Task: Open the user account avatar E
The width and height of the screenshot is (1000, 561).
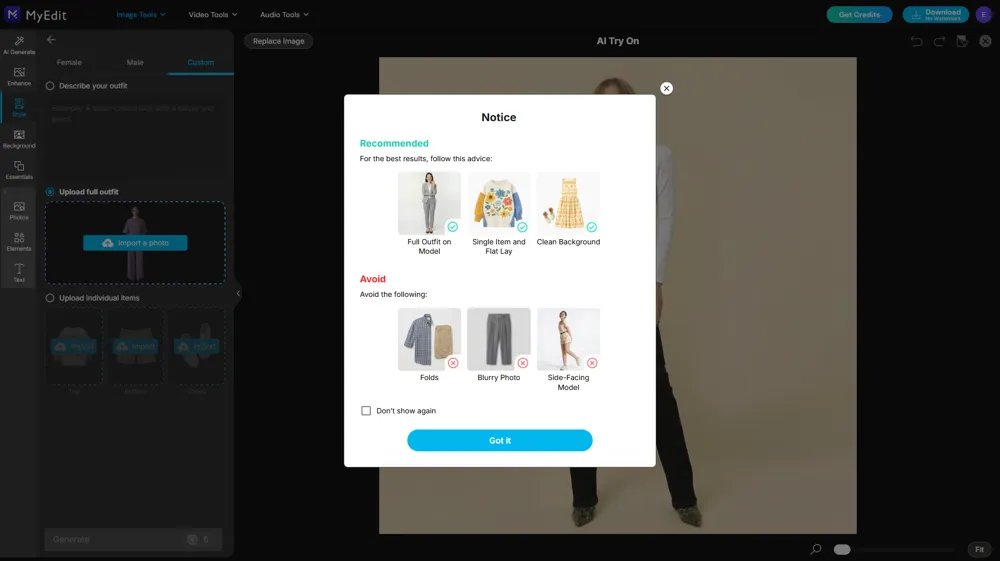Action: (x=983, y=14)
